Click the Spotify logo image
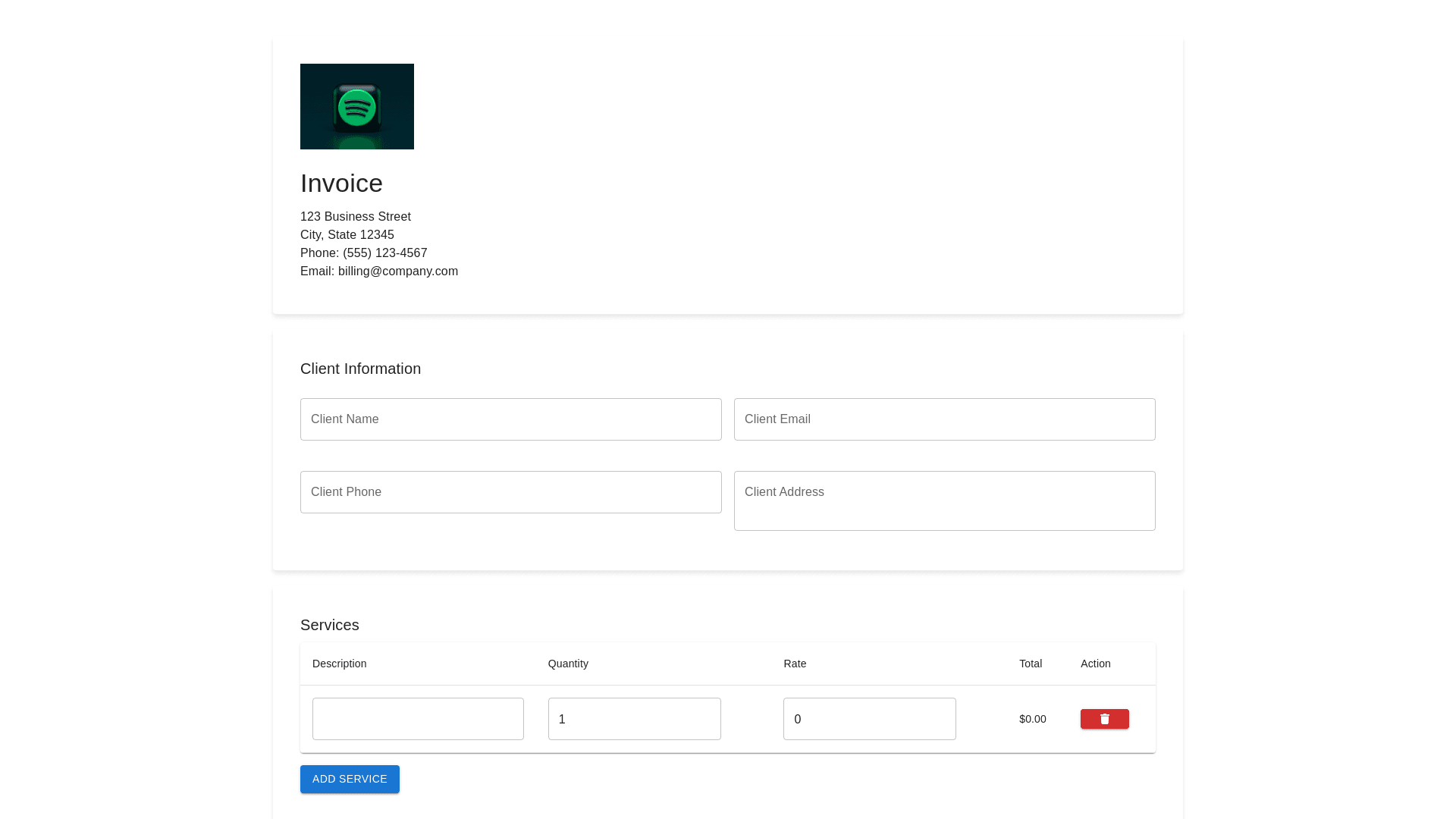 pos(356,106)
